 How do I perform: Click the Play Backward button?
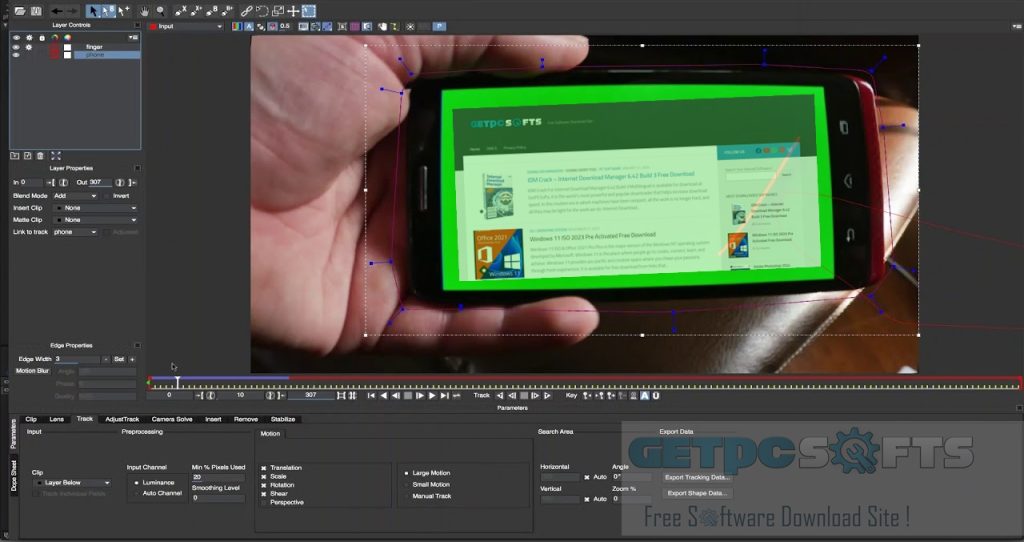pyautogui.click(x=383, y=395)
